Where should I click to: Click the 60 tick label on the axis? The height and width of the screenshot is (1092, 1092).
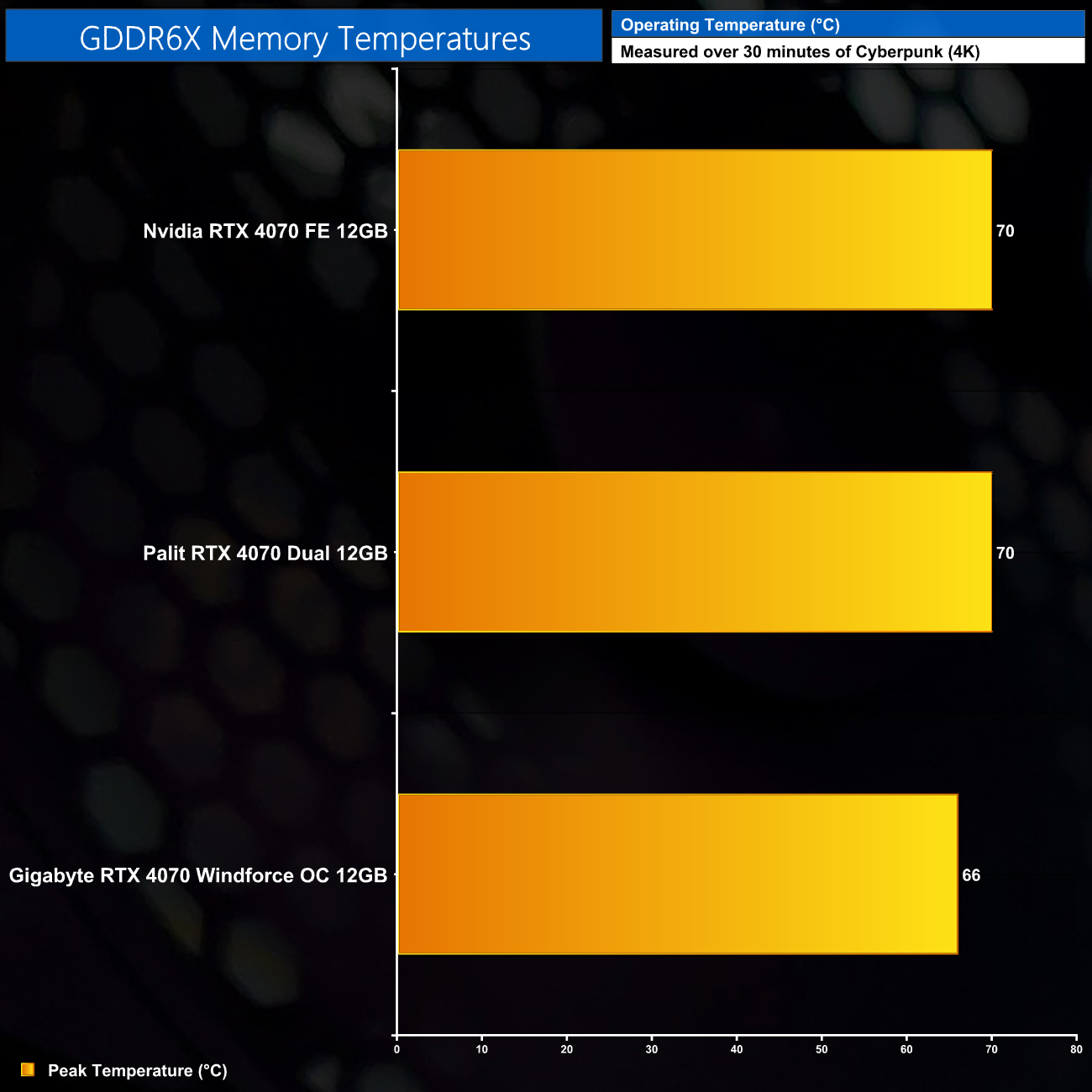(x=907, y=1049)
